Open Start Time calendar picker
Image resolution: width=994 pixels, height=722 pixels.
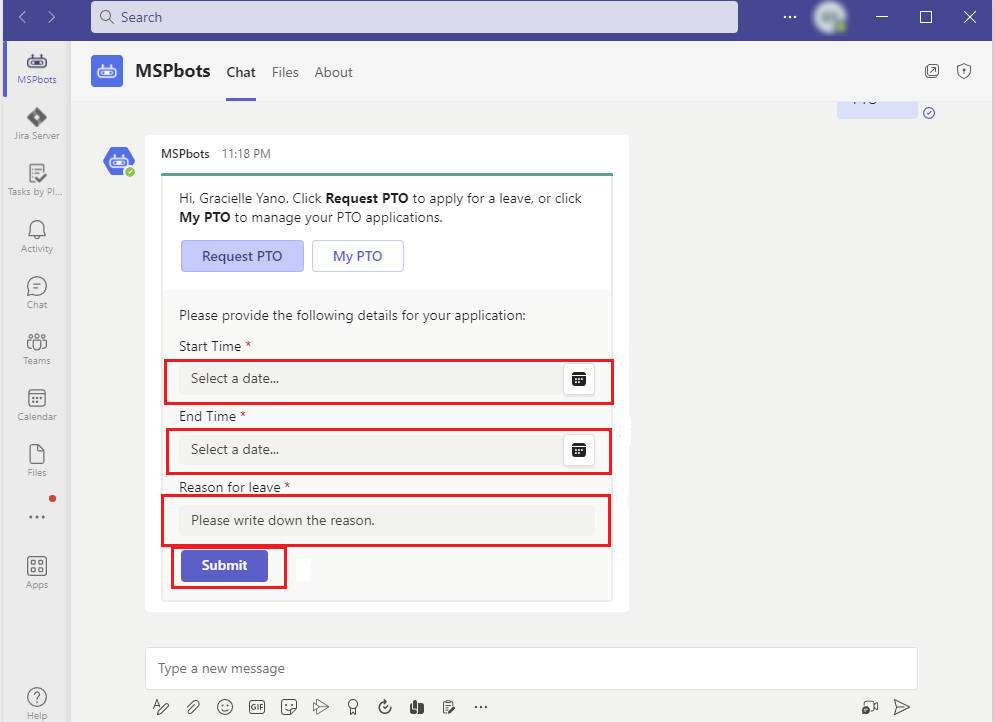[578, 379]
